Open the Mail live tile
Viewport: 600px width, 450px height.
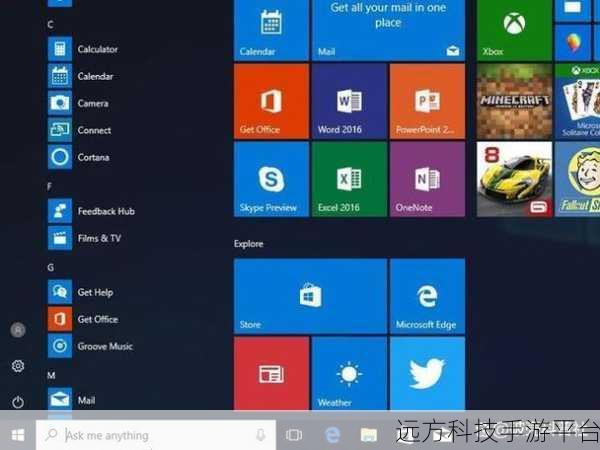pos(388,30)
